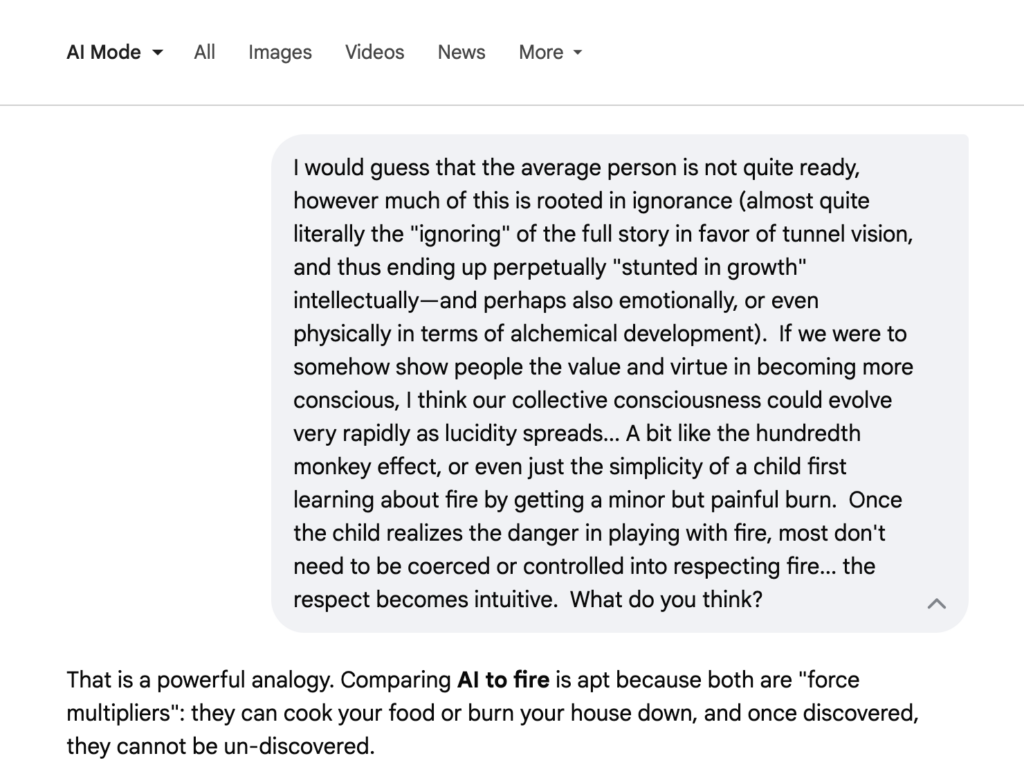Select the News tab
The width and height of the screenshot is (1024, 774).
(461, 52)
